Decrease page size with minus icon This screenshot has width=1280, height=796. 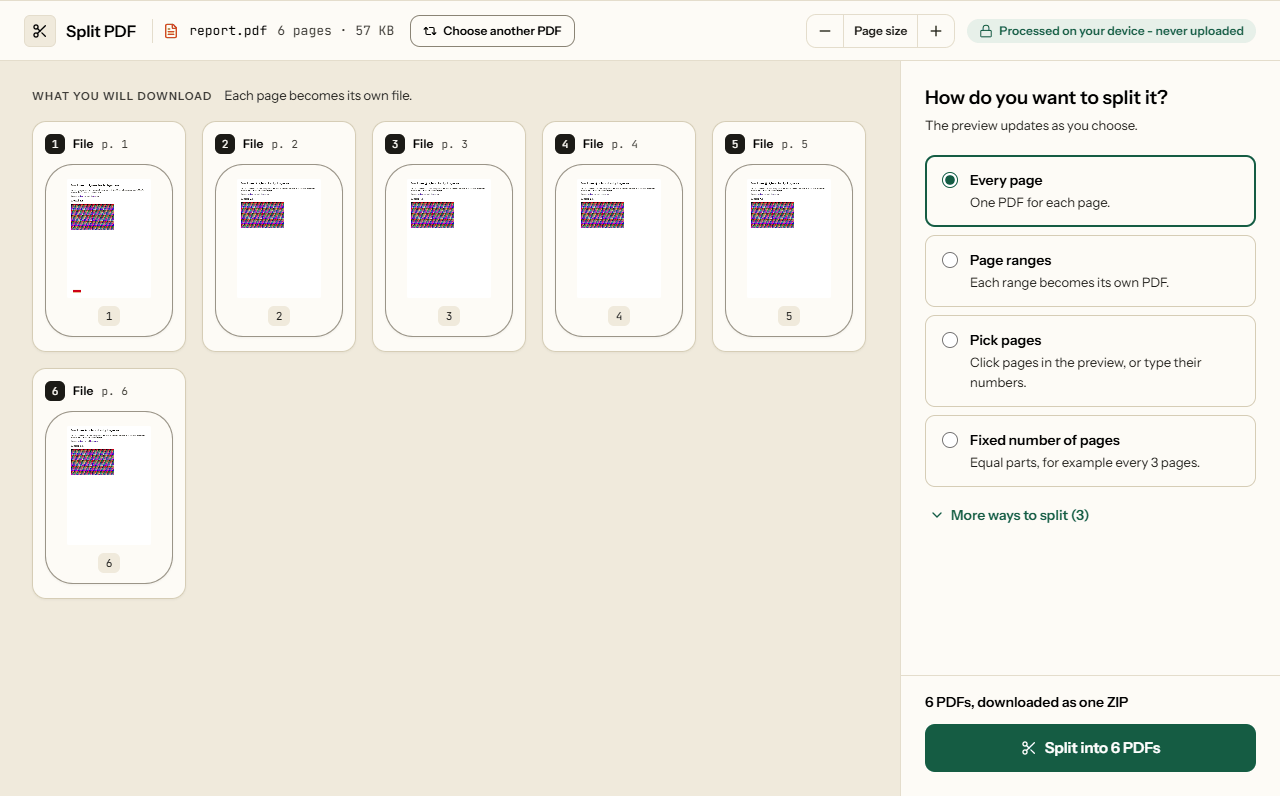pos(825,31)
